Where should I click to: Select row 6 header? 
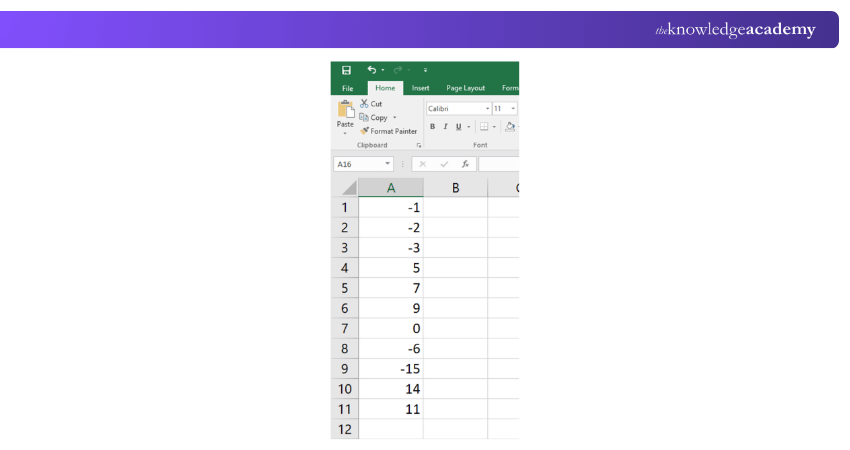pos(345,308)
